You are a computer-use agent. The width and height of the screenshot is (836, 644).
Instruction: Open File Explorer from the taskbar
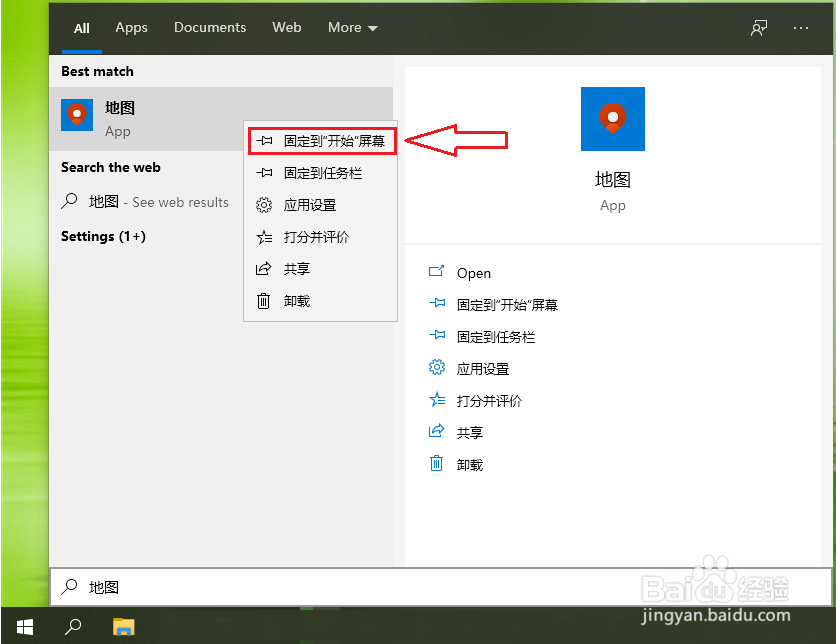[123, 627]
